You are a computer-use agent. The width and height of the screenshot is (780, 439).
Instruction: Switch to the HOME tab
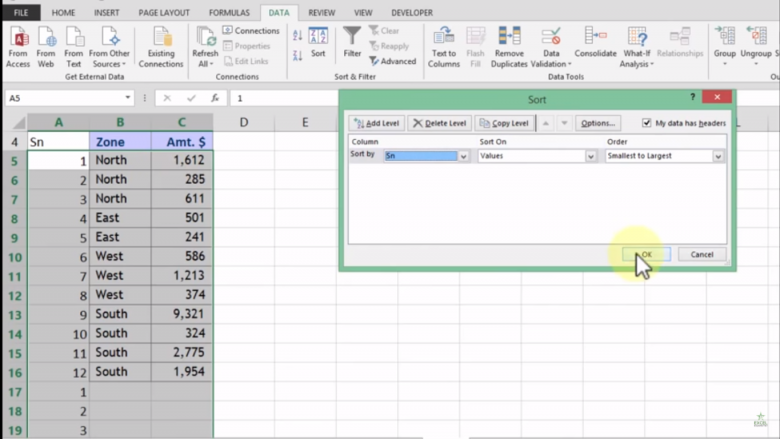point(63,12)
